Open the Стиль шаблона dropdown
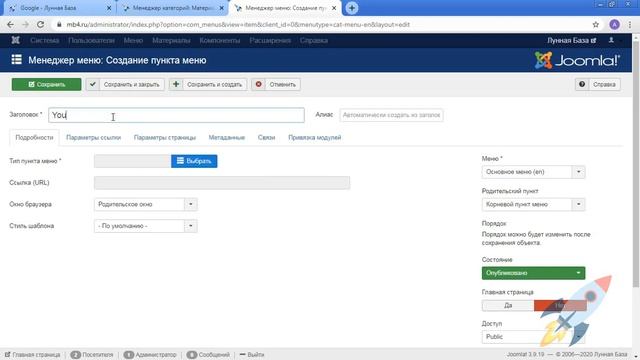This screenshot has height=360, width=640. click(146, 226)
